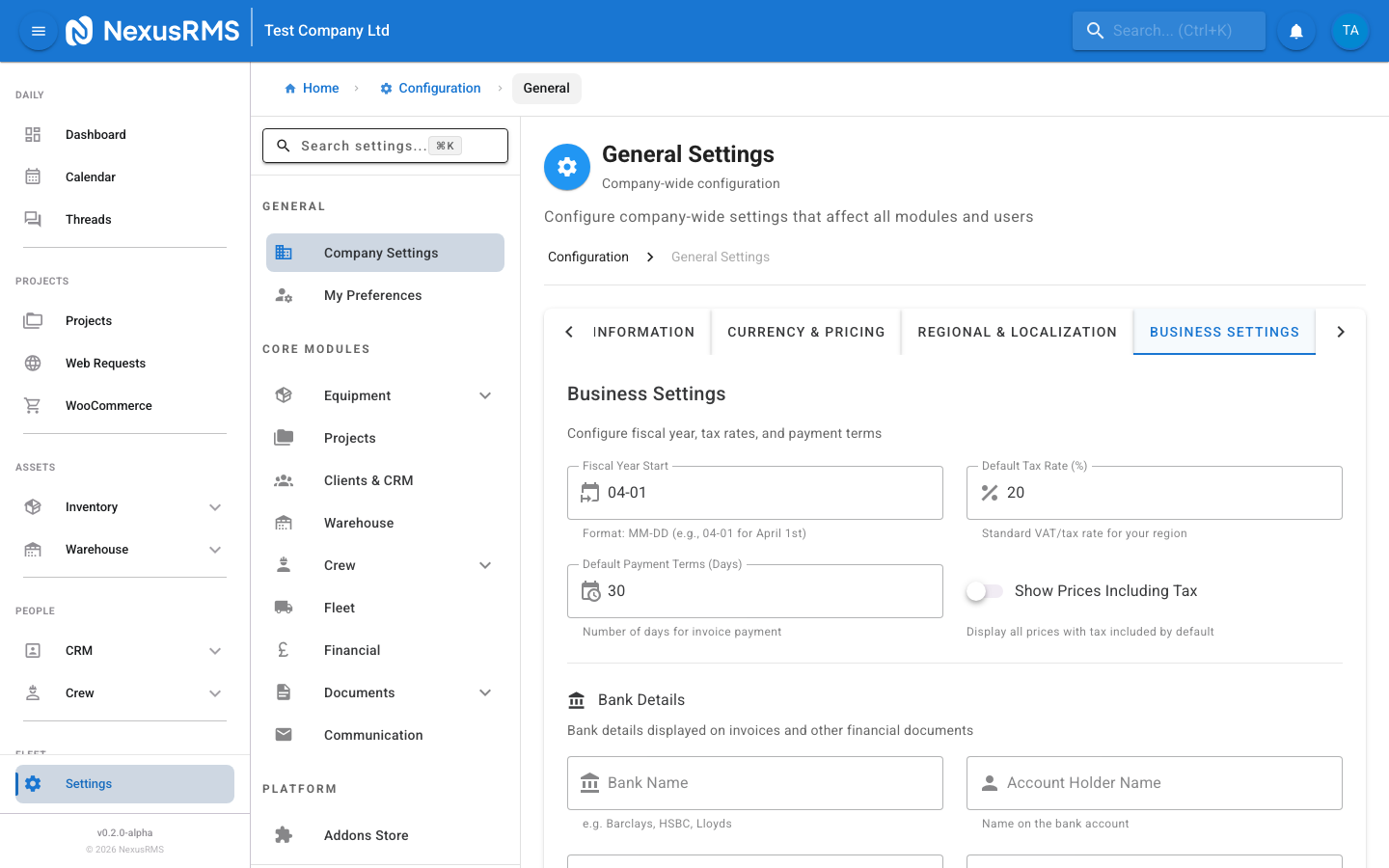Open the hamburger navigation menu

[x=38, y=30]
